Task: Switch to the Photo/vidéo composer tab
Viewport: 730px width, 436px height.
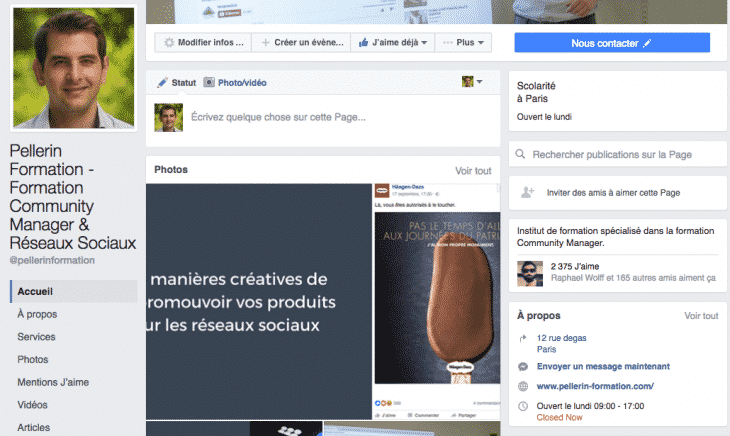Action: tap(235, 83)
